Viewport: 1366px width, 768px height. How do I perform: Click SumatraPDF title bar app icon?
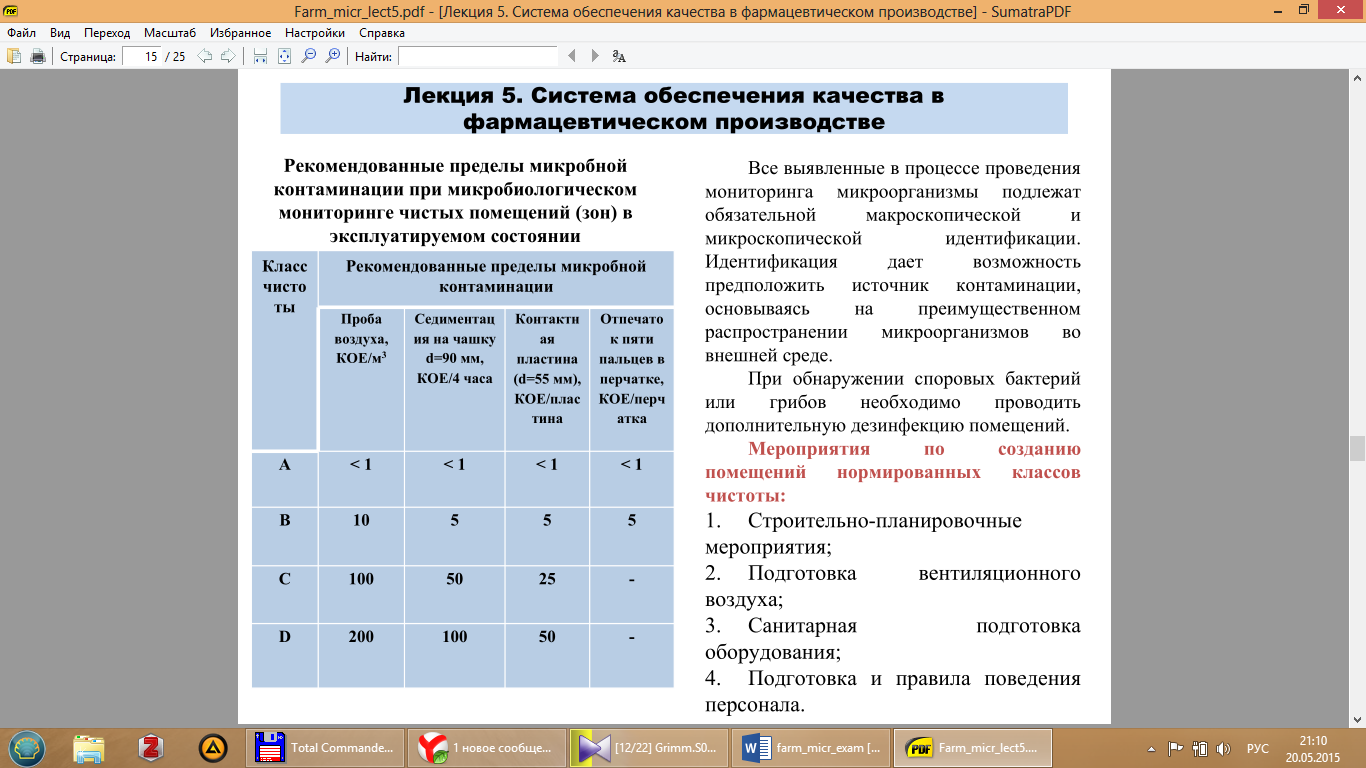tap(11, 10)
